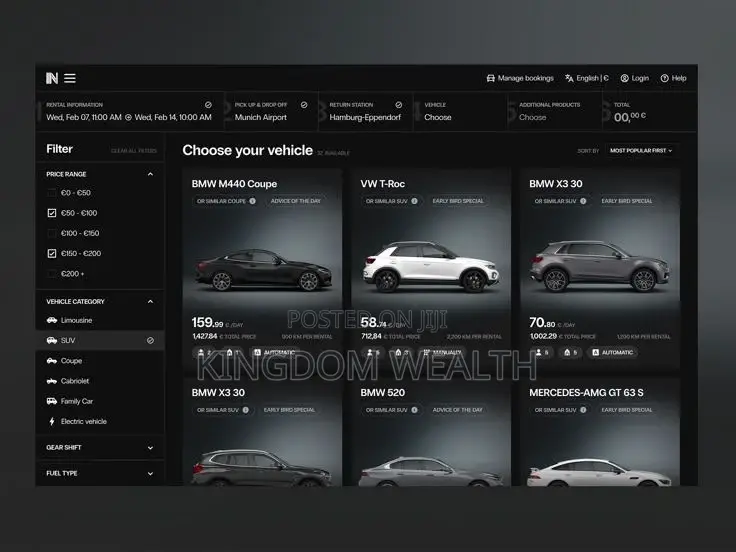This screenshot has width=736, height=552.
Task: Collapse the Vehicle Category section
Action: (x=150, y=301)
